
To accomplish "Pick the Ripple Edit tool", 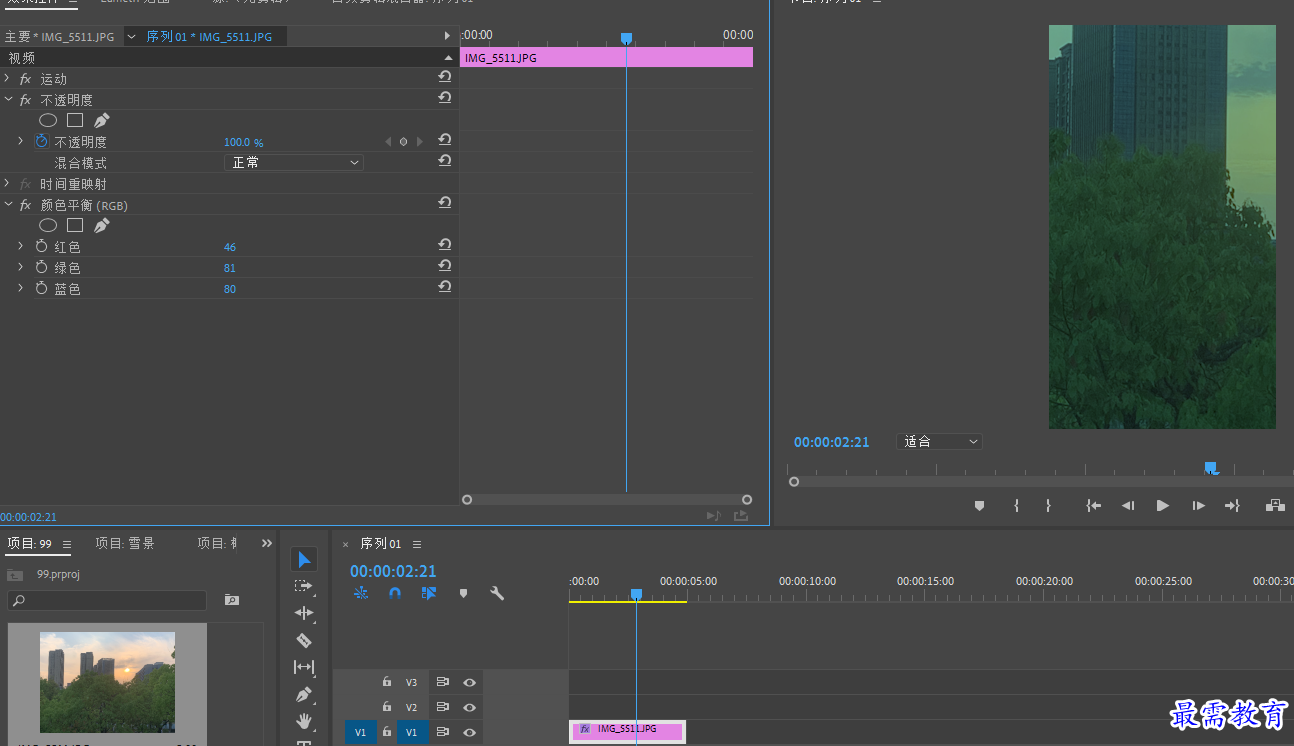I will coord(304,613).
